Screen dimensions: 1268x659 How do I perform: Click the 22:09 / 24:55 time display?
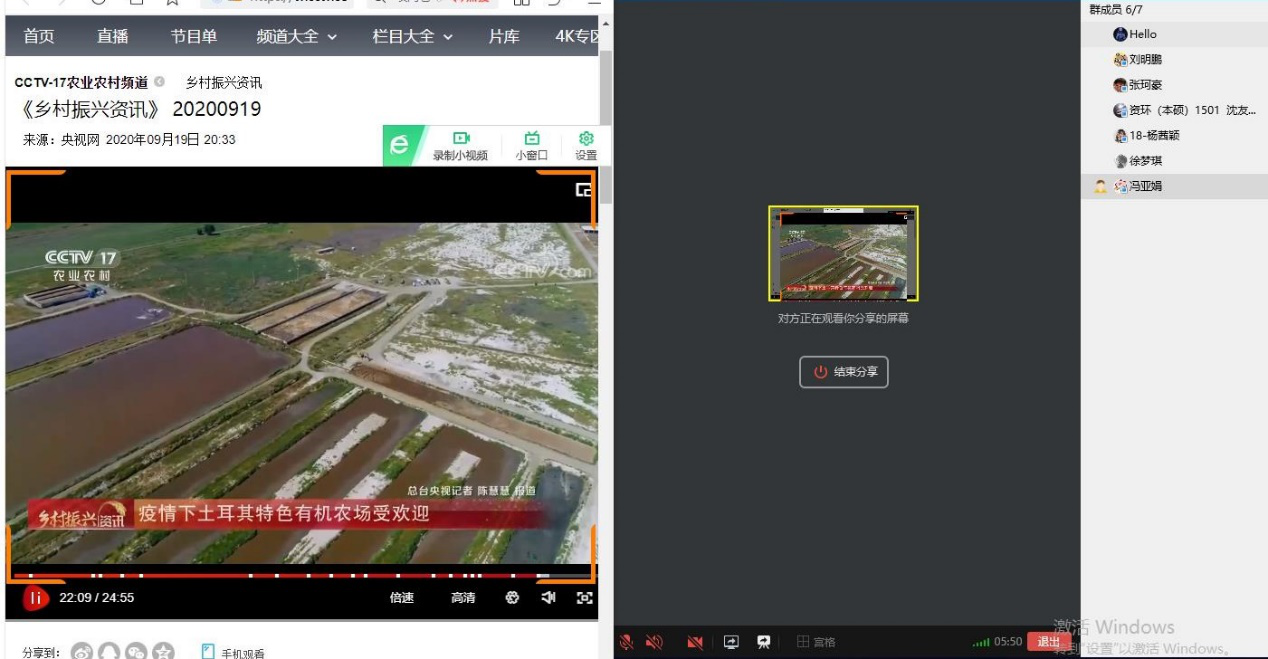point(97,598)
